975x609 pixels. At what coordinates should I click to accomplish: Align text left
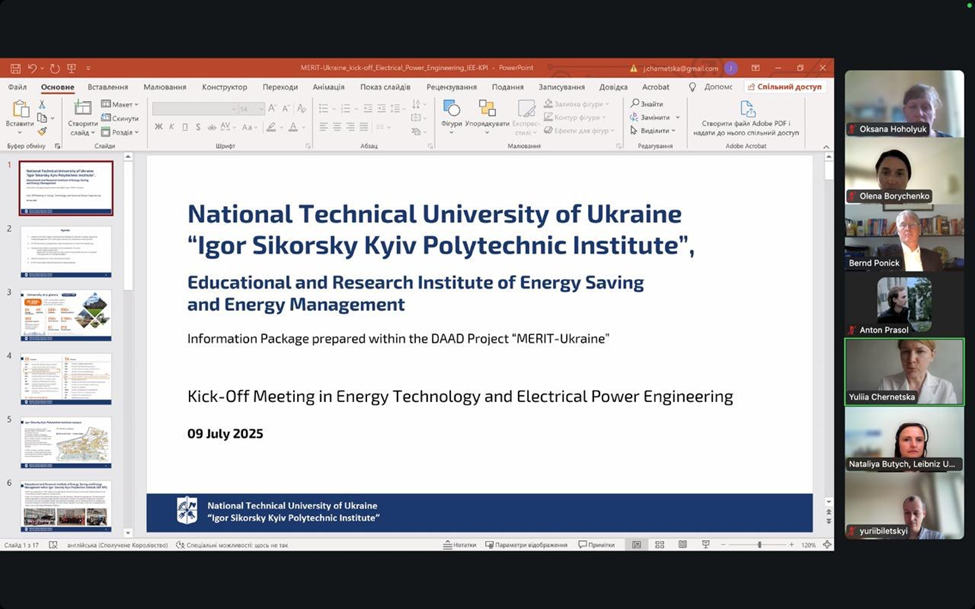(x=323, y=127)
